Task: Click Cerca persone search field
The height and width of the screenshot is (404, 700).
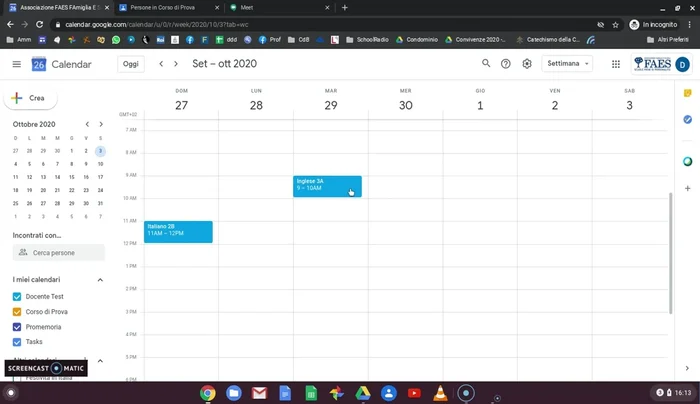Action: coord(58,253)
